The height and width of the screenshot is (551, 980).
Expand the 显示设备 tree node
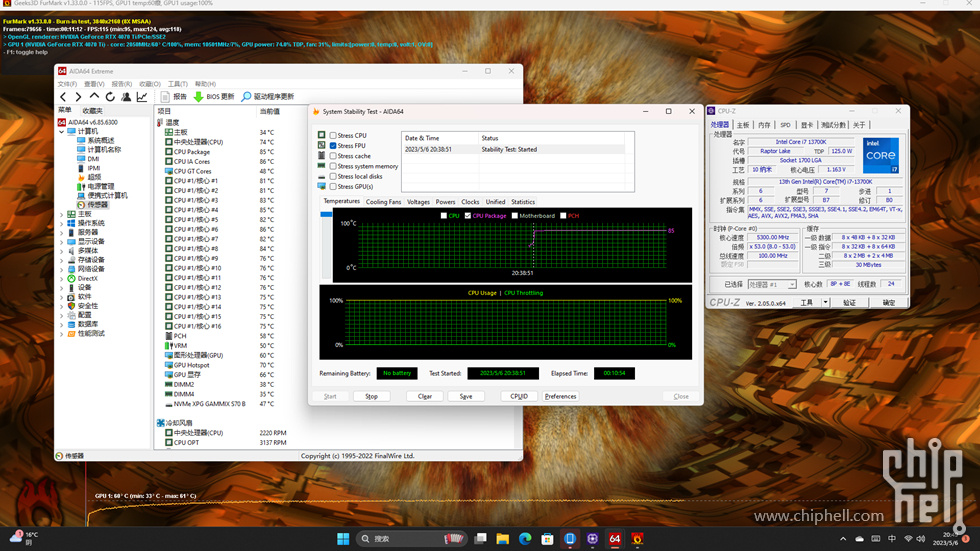coord(61,242)
